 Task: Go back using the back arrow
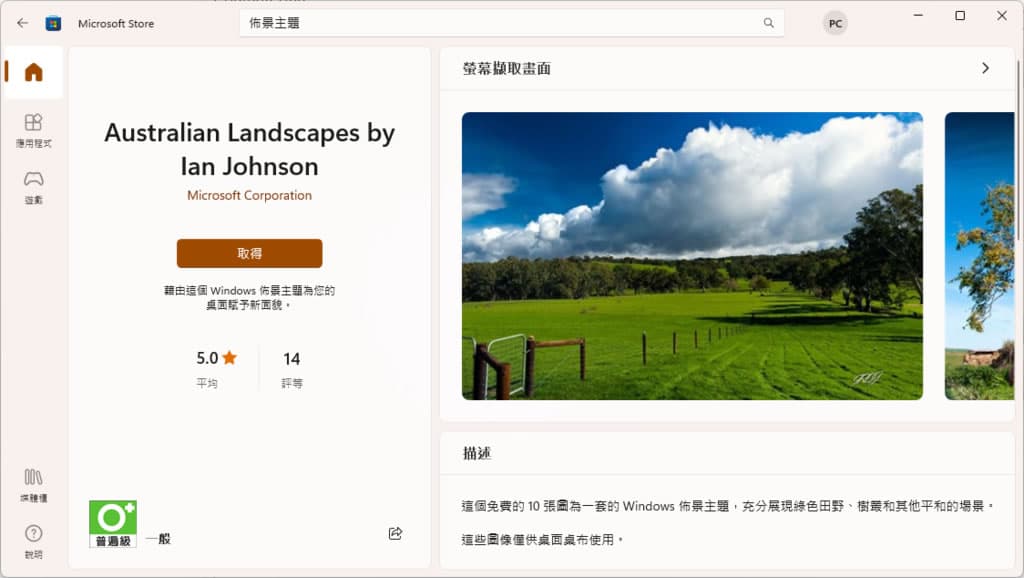point(23,23)
